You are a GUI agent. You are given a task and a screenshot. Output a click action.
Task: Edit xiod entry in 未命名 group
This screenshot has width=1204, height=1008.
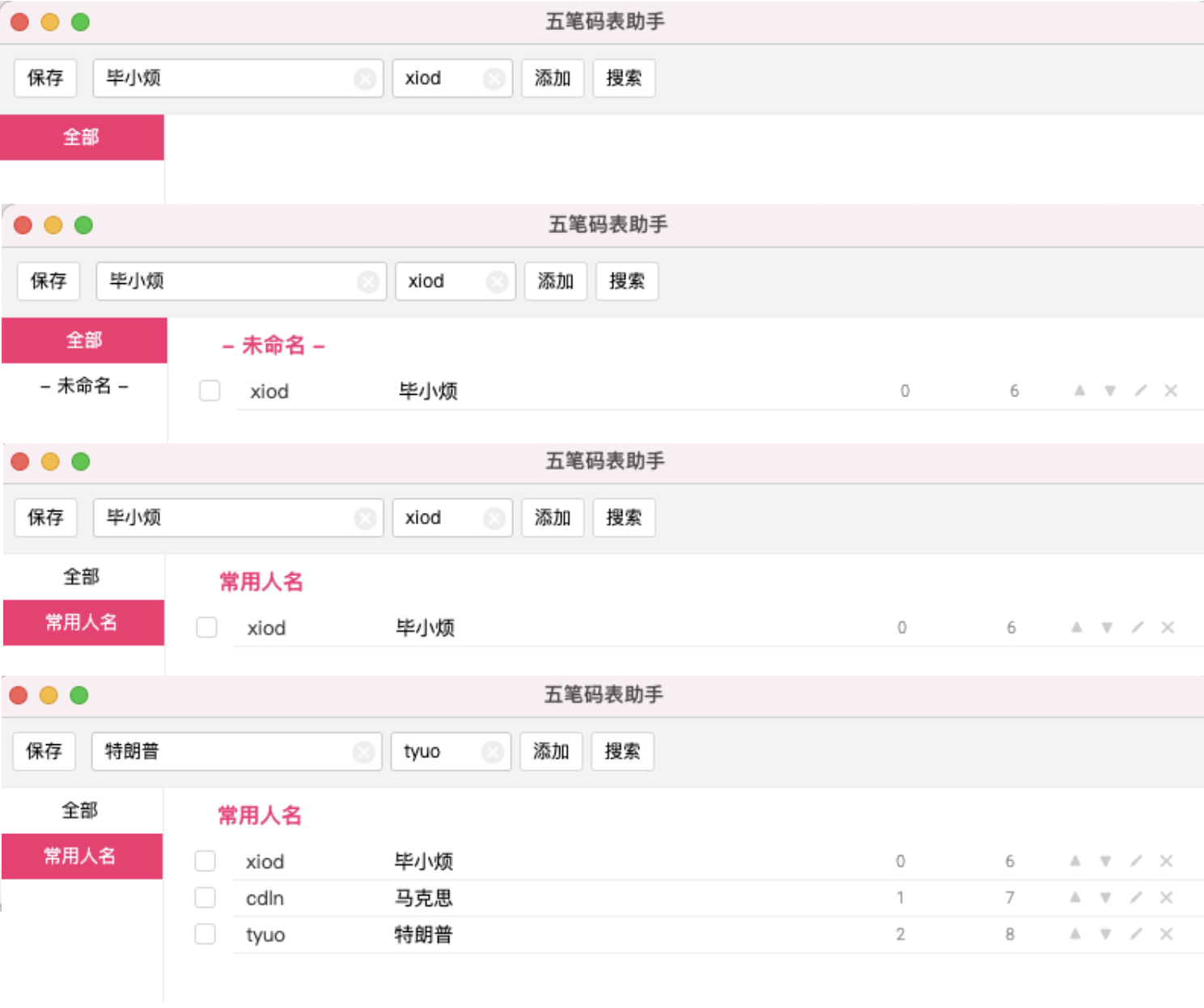tap(1141, 391)
